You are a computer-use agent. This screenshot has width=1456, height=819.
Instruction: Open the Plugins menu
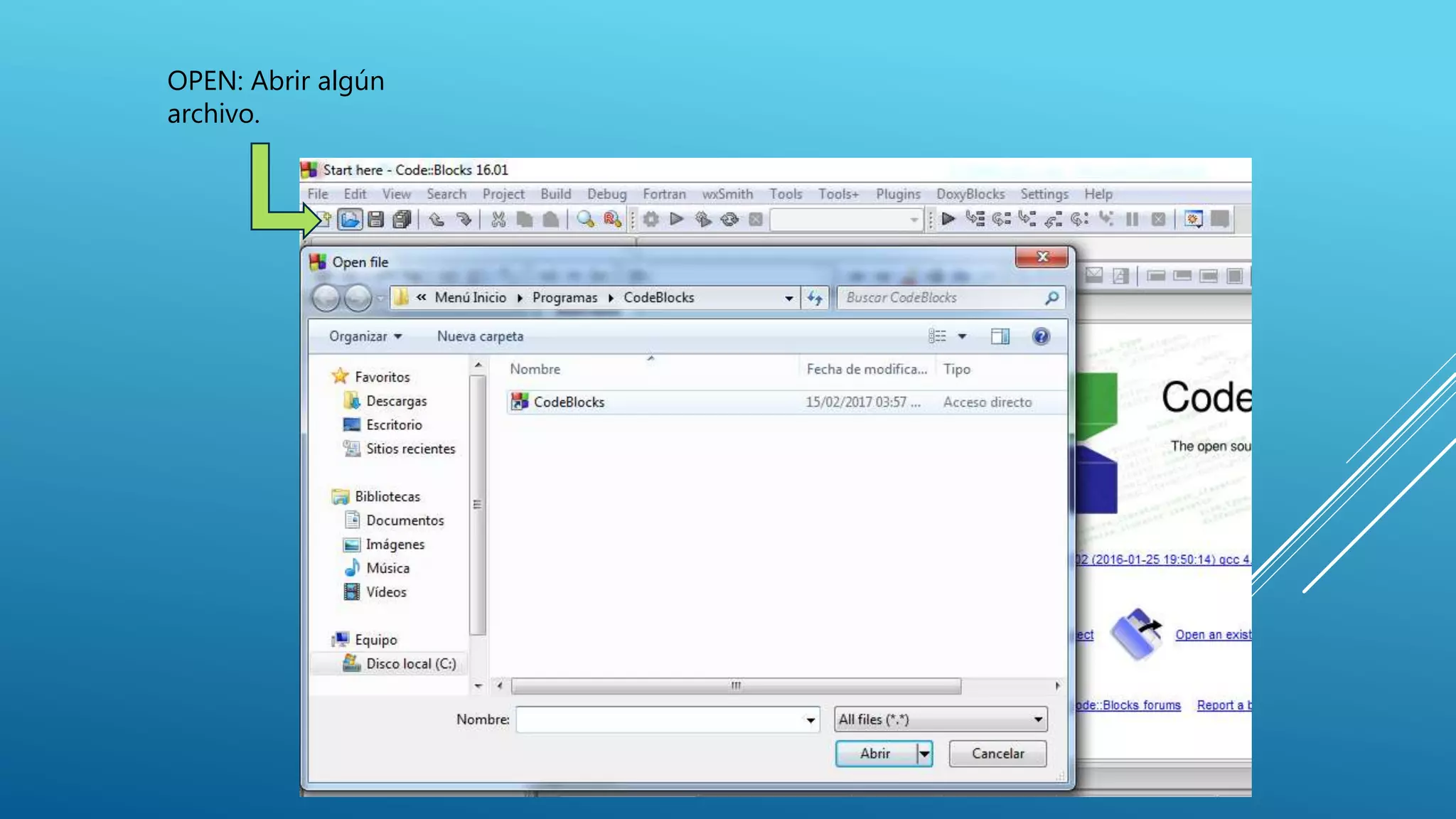897,194
